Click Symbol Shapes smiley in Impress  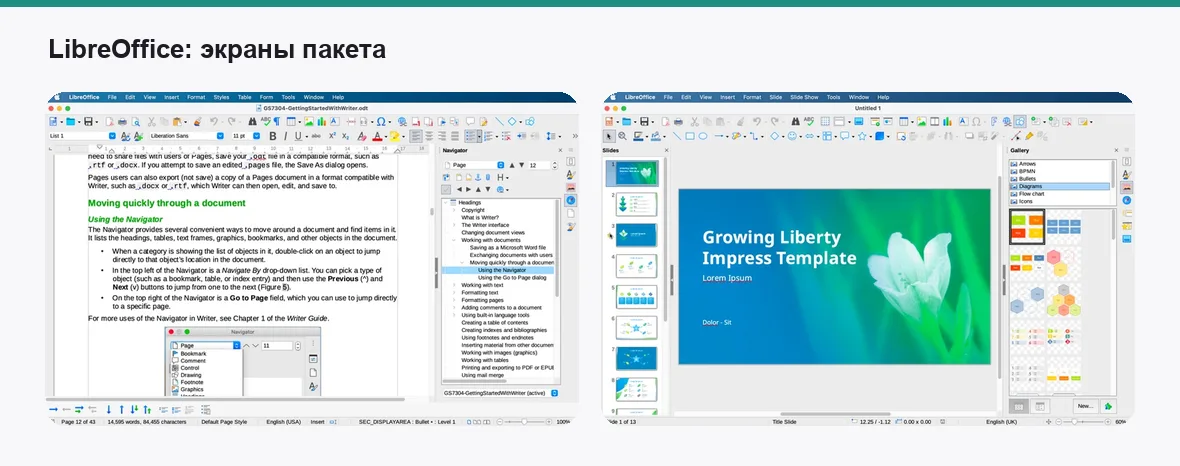tap(792, 136)
